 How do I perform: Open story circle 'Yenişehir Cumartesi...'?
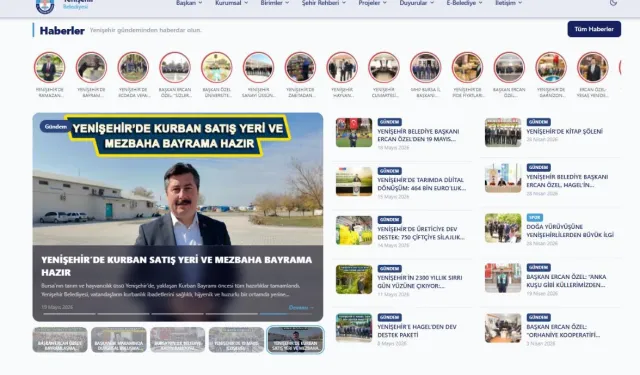click(x=384, y=67)
